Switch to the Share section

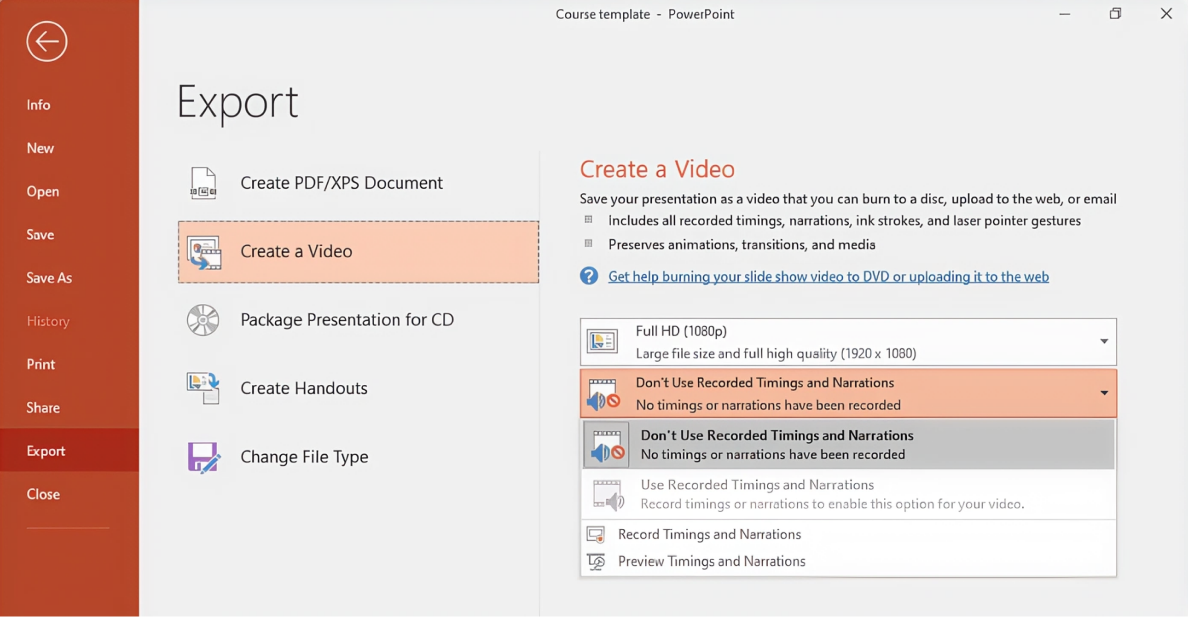coord(42,407)
